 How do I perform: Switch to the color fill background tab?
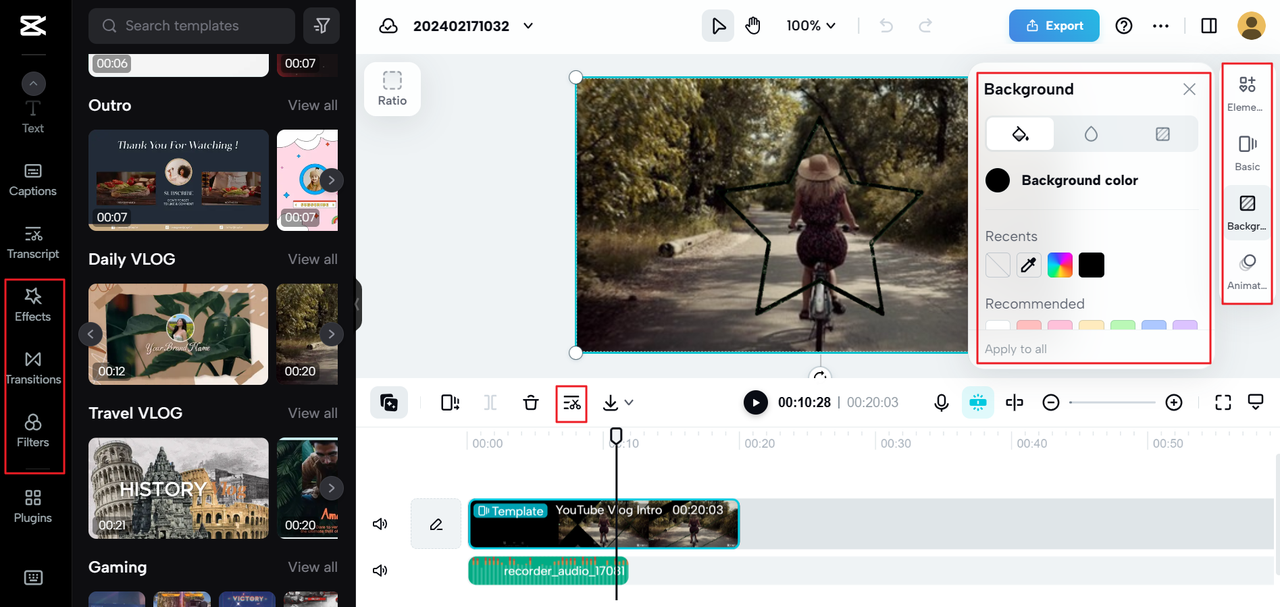pos(1020,134)
